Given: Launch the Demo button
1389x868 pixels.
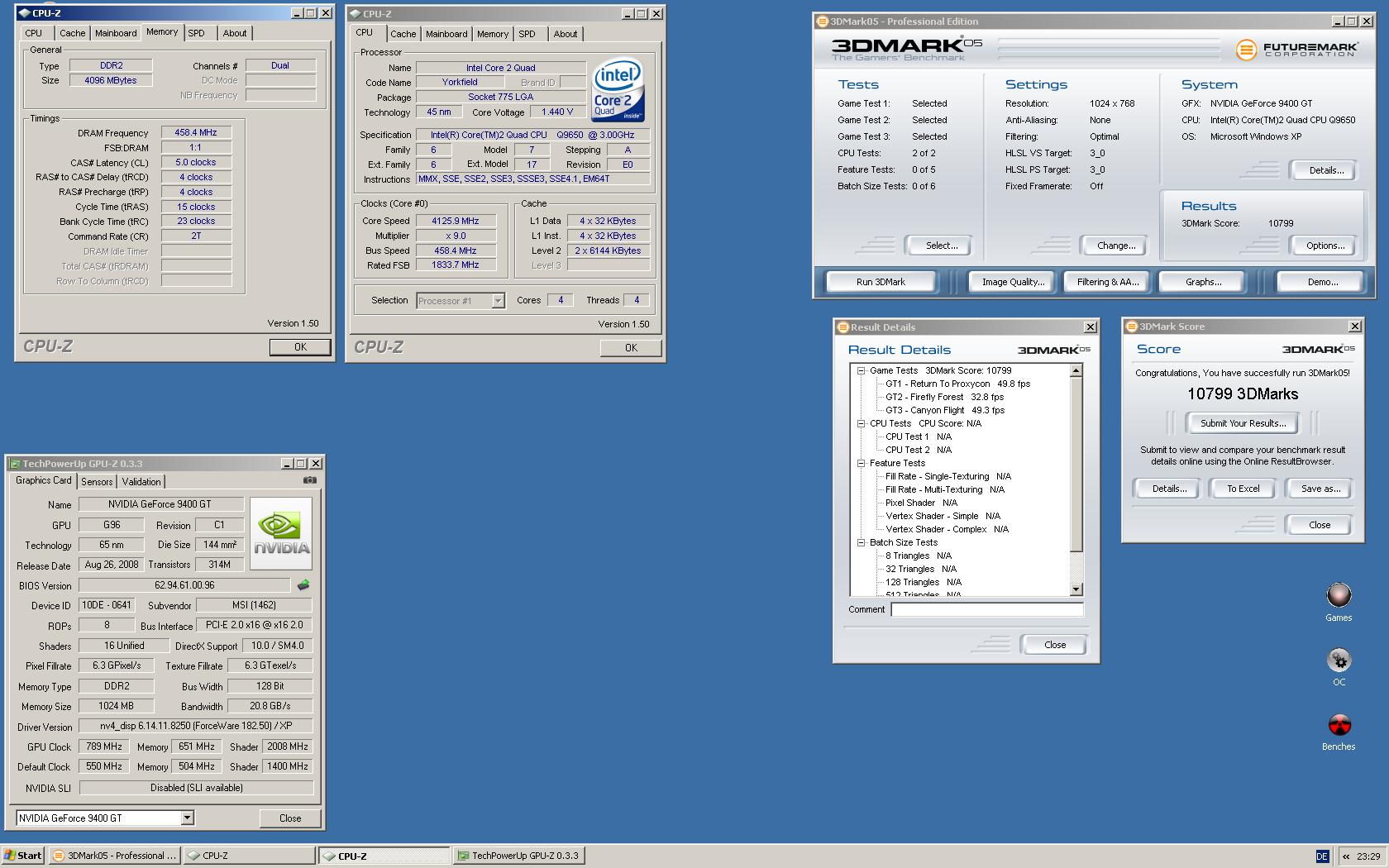Looking at the screenshot, I should 1322,282.
